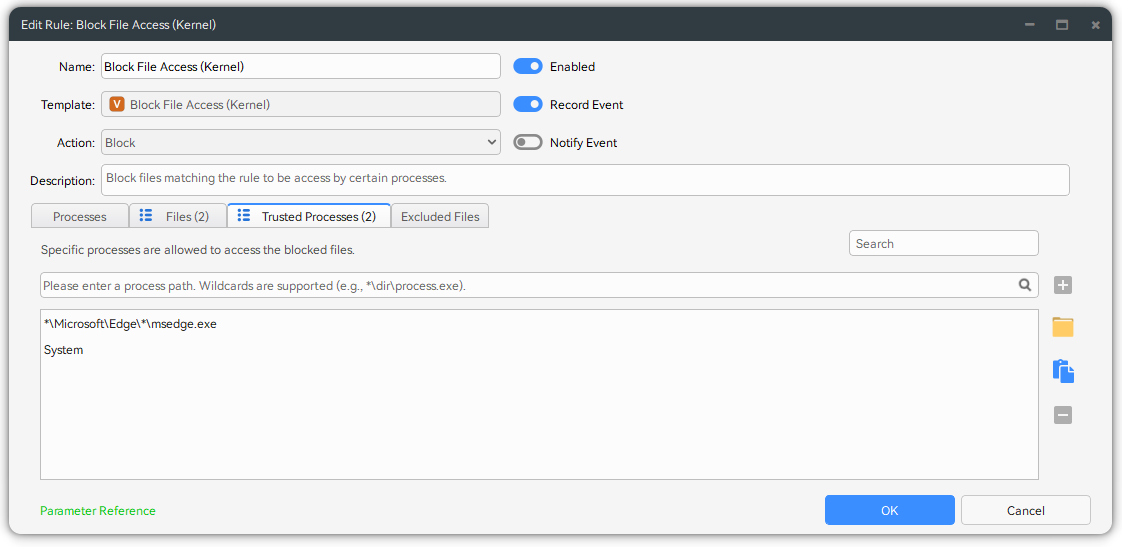Select the Excluded Files tab

coord(440,216)
